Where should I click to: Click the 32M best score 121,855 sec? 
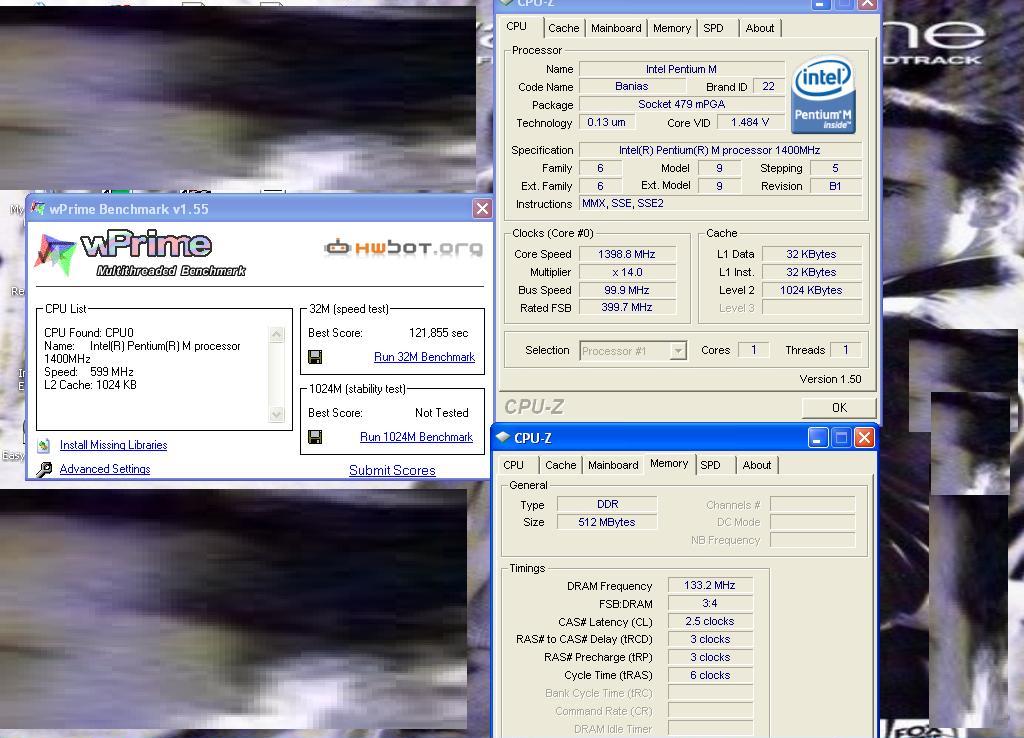click(438, 333)
